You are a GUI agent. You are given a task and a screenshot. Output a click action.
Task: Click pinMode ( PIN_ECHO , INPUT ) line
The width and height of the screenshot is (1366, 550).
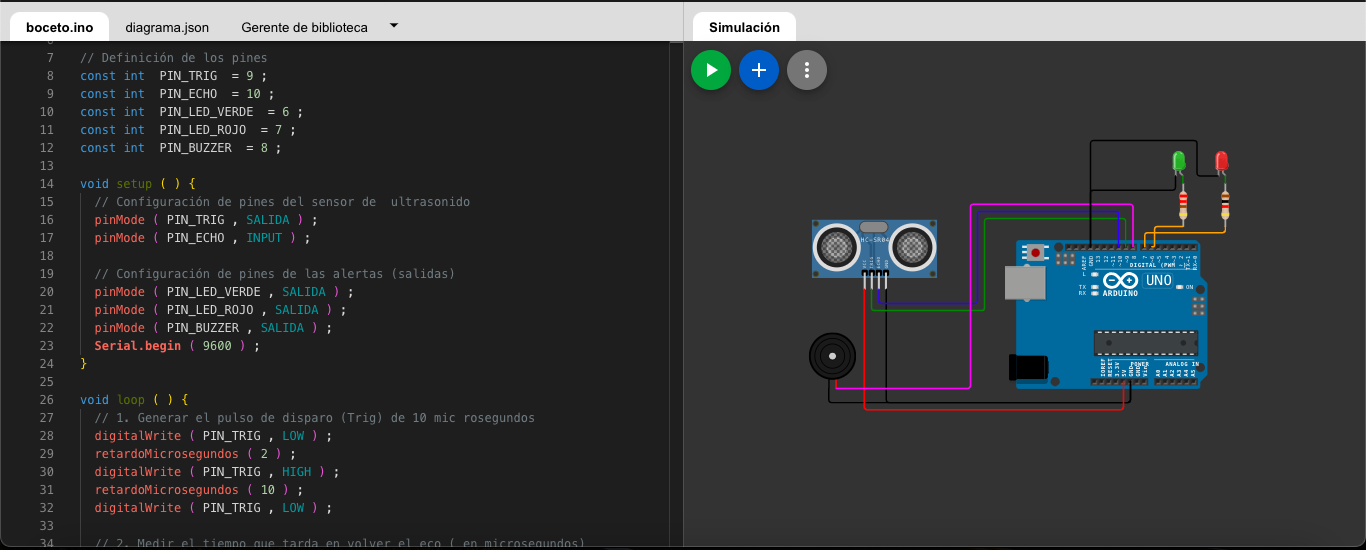tap(202, 238)
